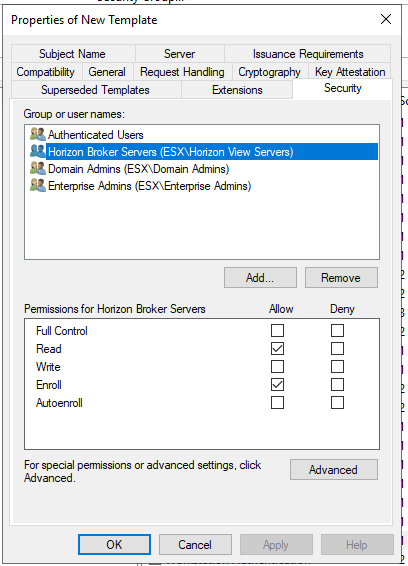
Task: Go to the Extensions tab
Action: (x=237, y=89)
